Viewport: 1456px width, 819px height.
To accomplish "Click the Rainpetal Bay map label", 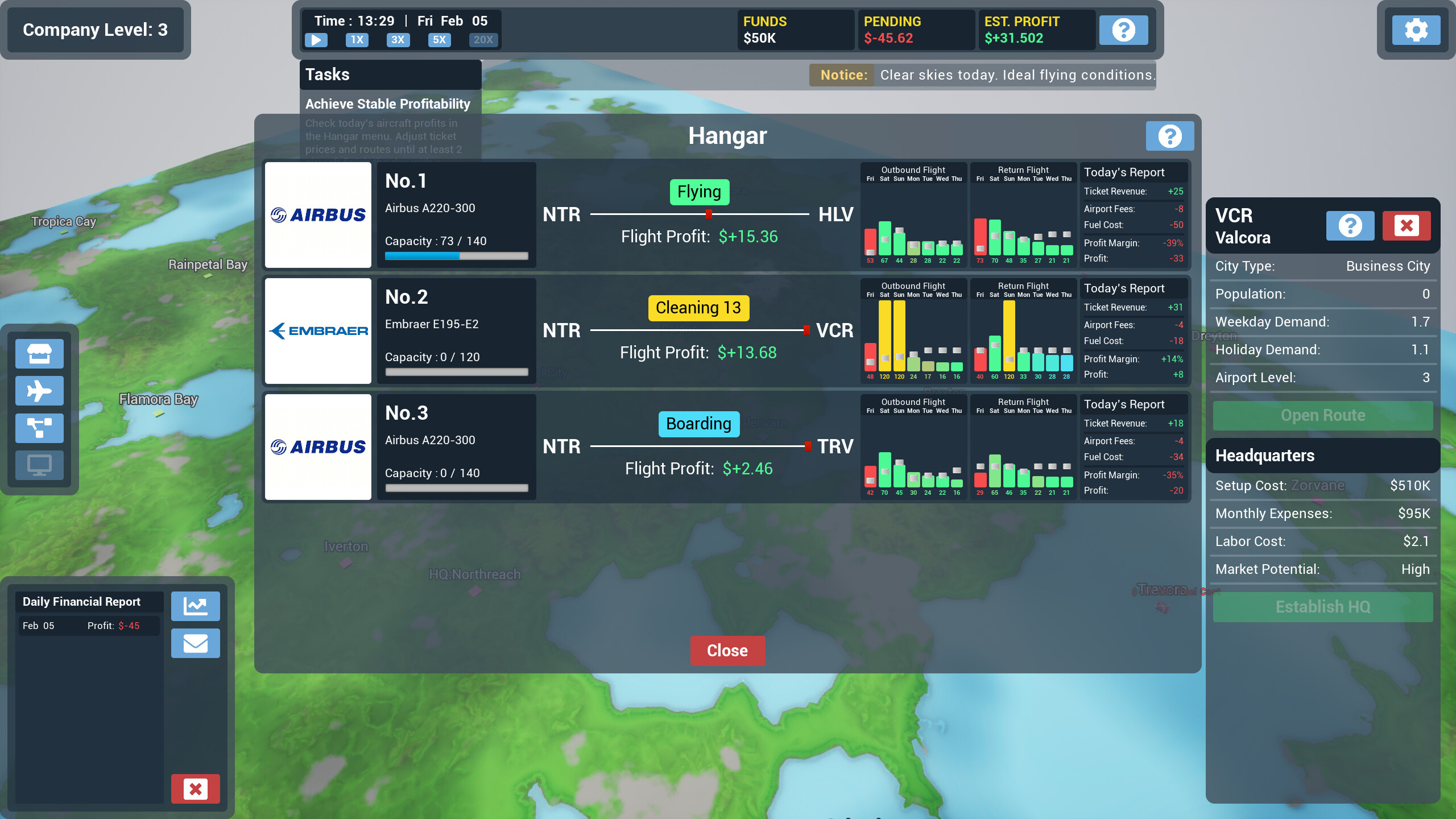I will pos(208,264).
